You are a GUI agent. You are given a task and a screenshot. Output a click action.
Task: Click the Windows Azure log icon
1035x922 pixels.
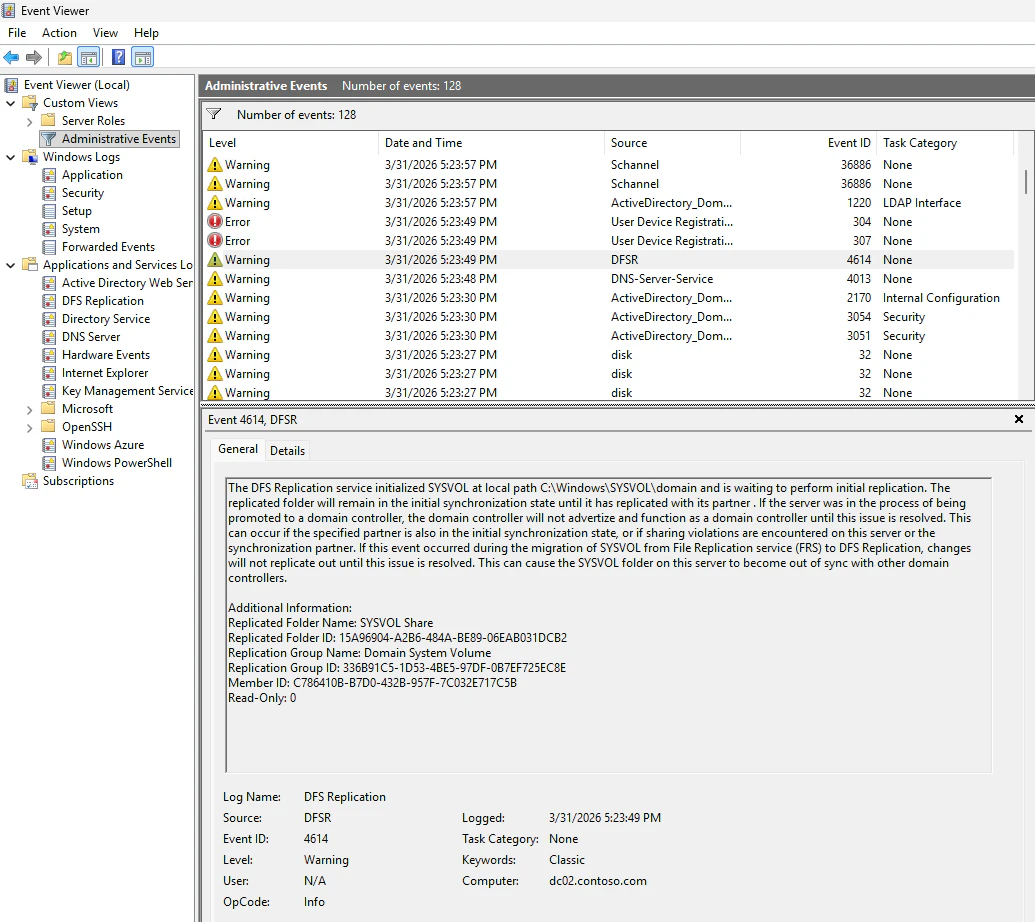click(49, 445)
